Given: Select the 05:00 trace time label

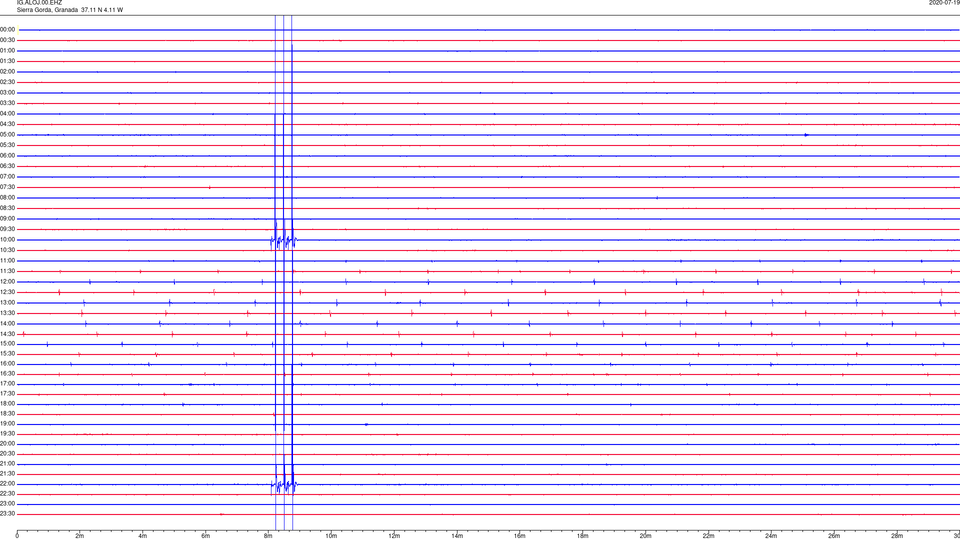Looking at the screenshot, I should pos(7,134).
